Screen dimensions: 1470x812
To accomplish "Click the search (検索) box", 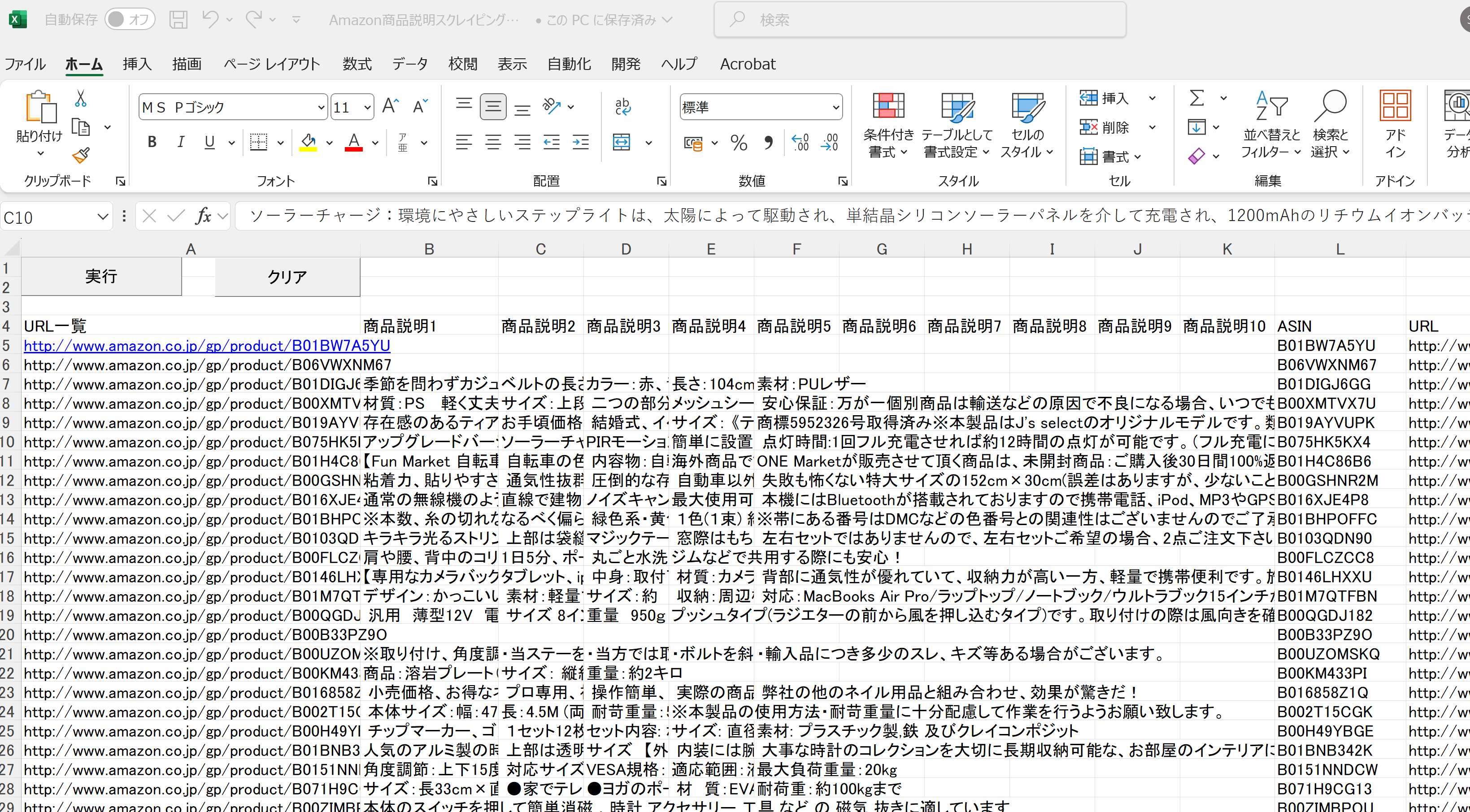I will tap(920, 20).
